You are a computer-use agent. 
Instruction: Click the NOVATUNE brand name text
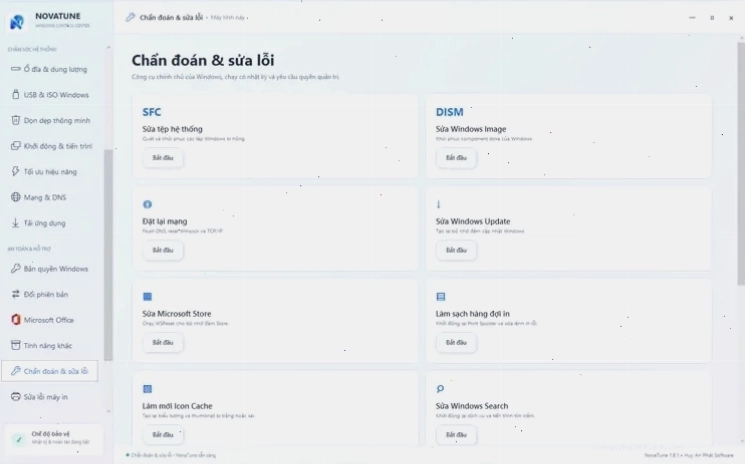coord(57,16)
